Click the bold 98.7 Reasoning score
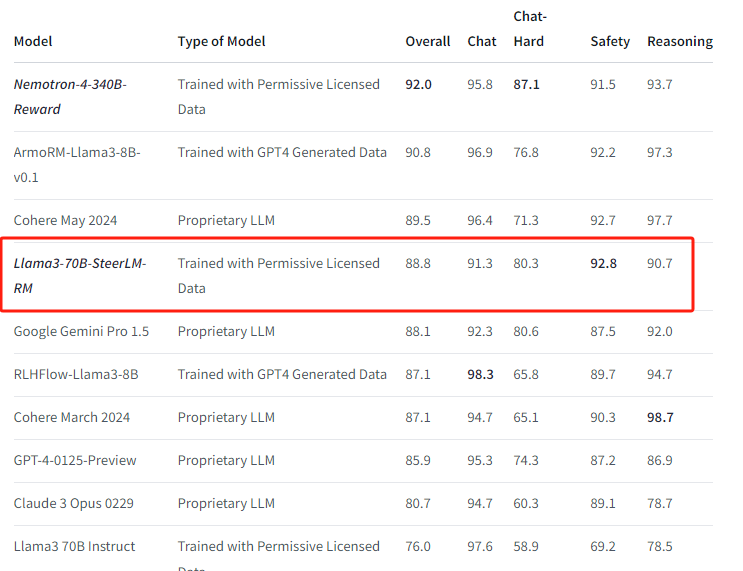 660,417
